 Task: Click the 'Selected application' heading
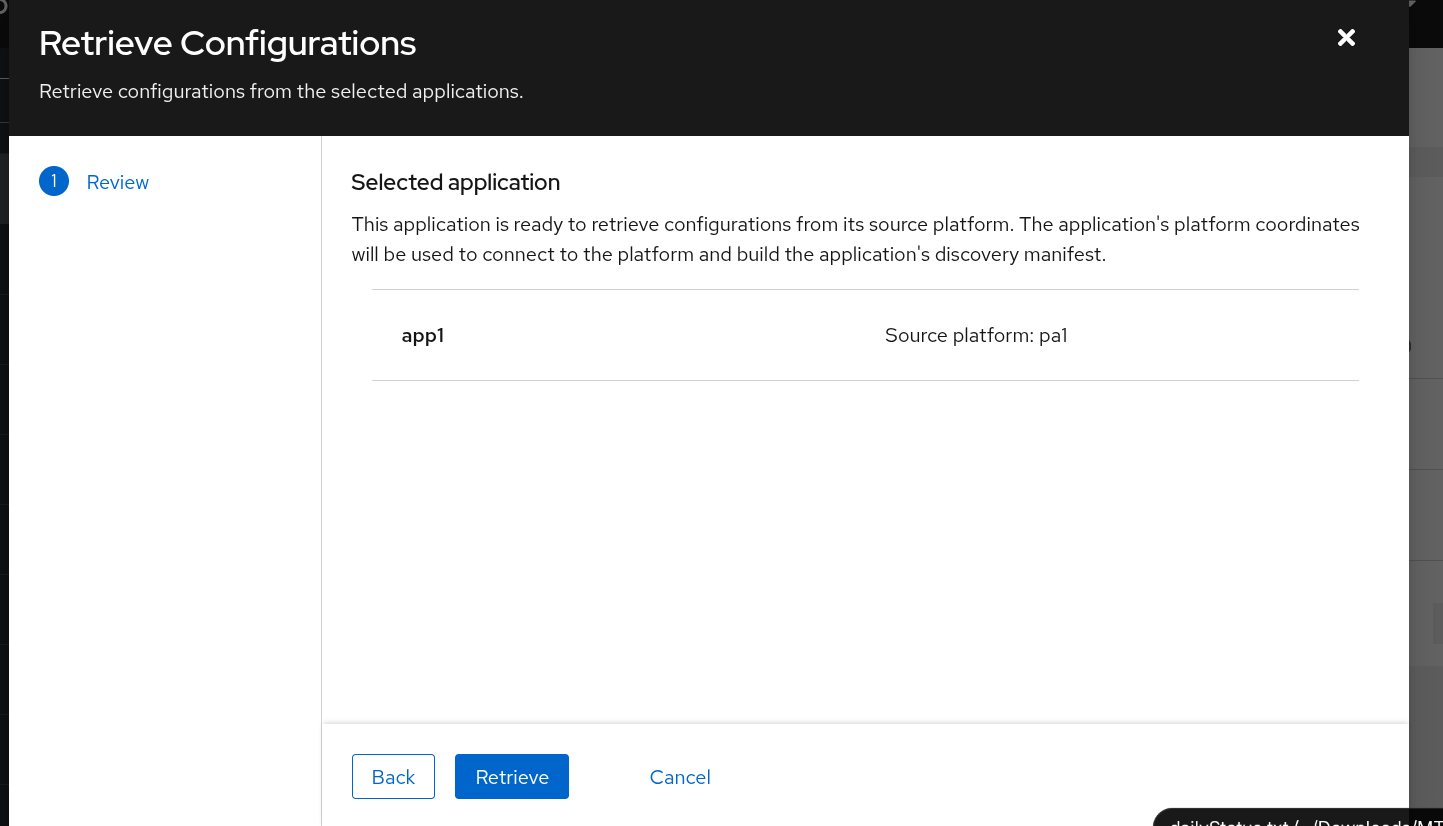click(455, 183)
